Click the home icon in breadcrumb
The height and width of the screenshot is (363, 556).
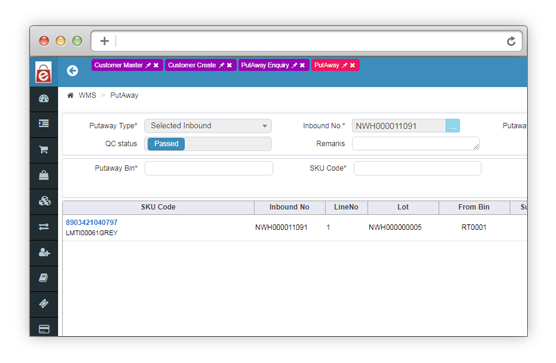pos(70,95)
